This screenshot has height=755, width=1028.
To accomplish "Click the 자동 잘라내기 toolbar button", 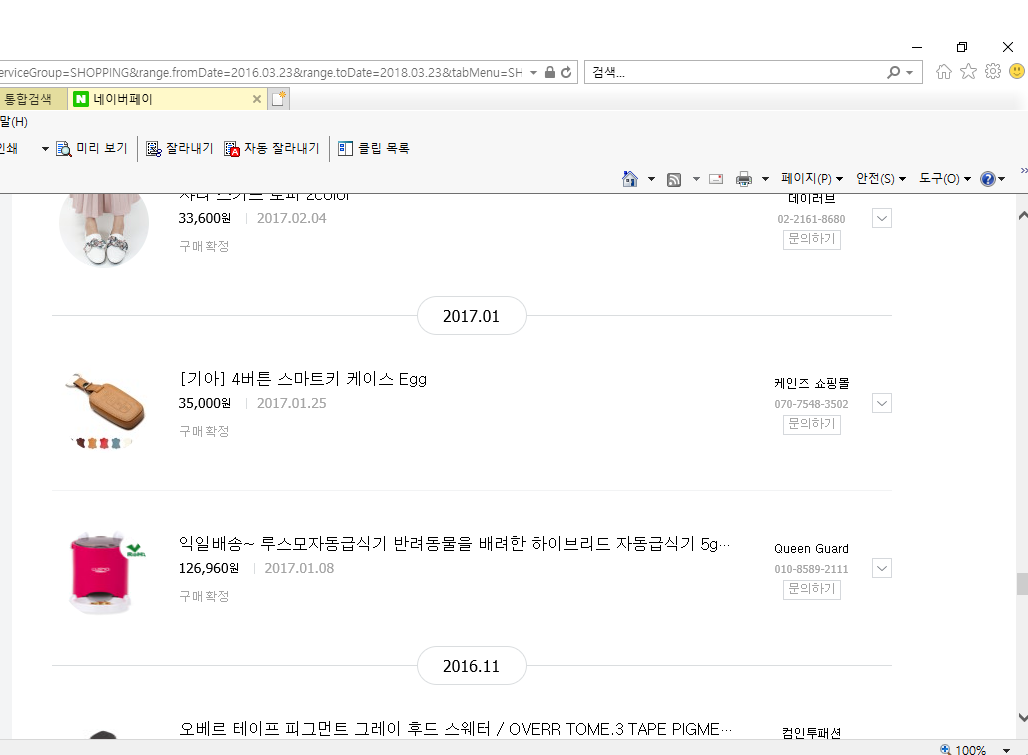I will (x=272, y=148).
